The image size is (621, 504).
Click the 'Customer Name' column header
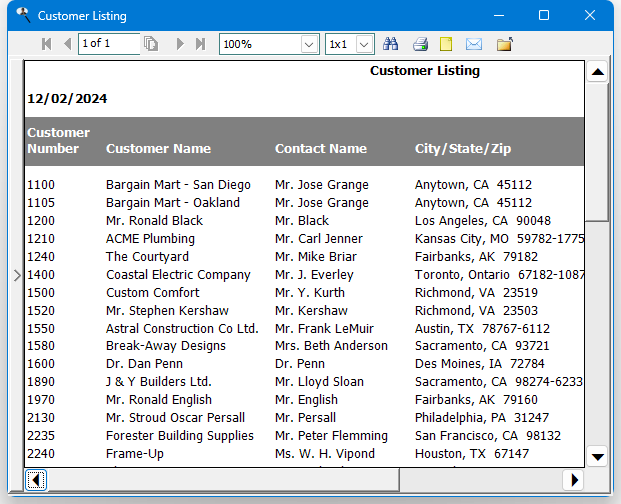158,148
